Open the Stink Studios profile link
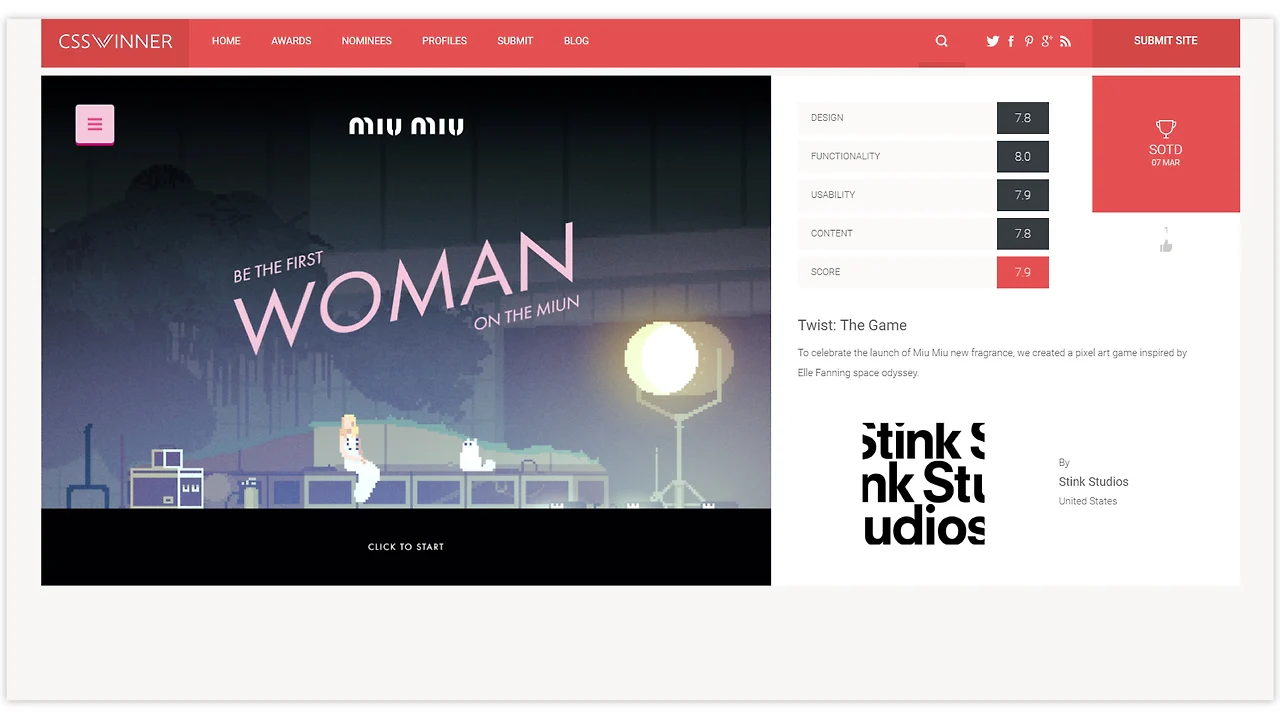The width and height of the screenshot is (1280, 719). click(x=1093, y=482)
